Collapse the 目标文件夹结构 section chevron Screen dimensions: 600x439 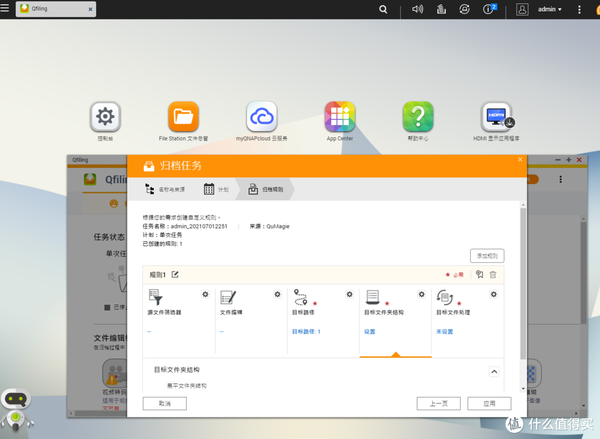click(492, 371)
